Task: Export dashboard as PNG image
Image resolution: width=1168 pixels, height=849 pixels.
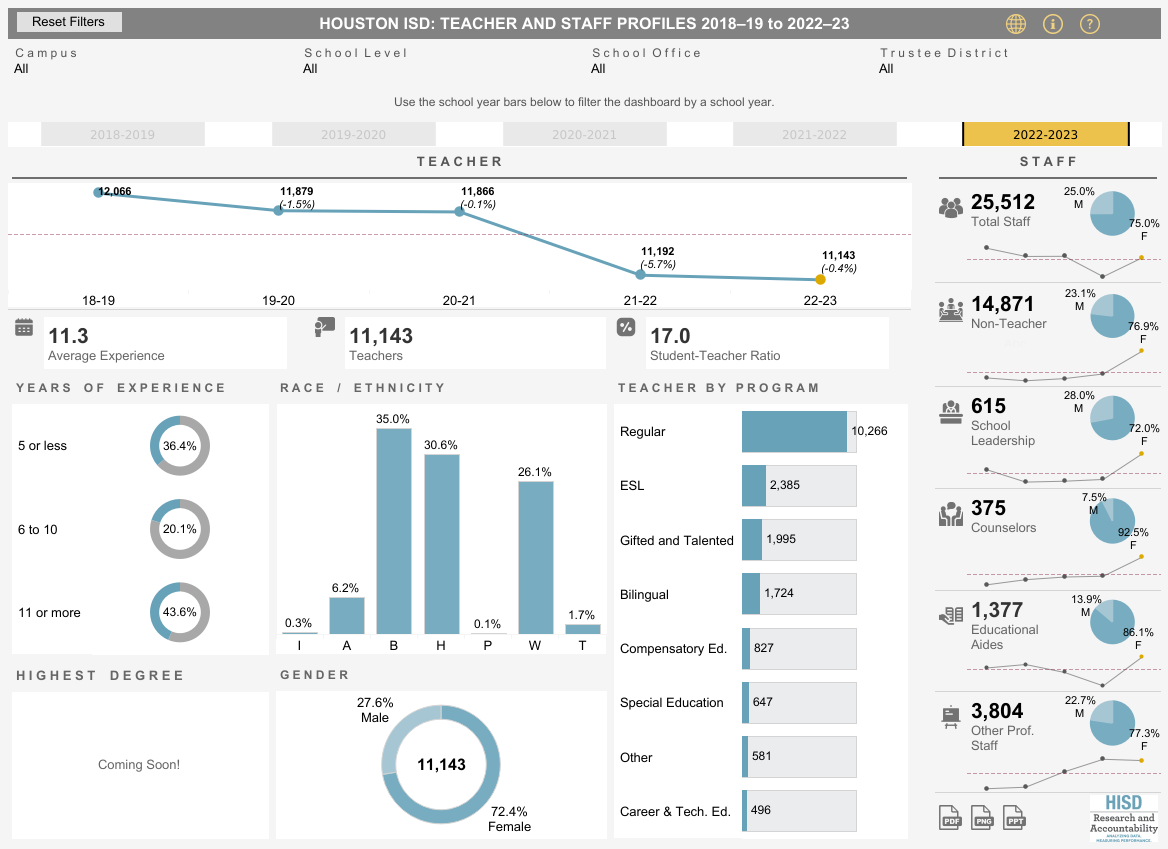Action: (983, 817)
